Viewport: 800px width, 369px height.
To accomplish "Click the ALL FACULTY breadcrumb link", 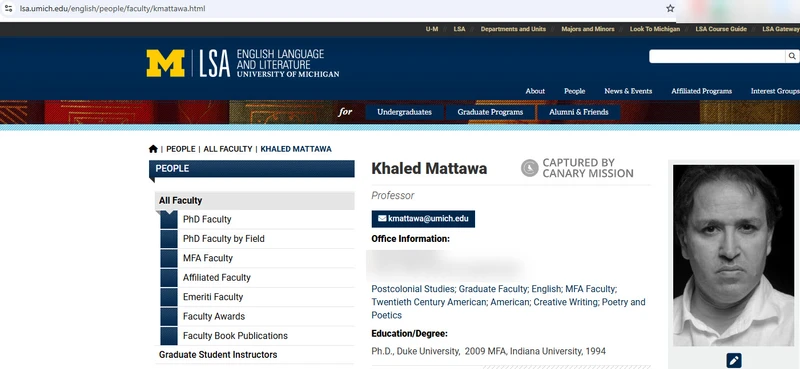I will (228, 149).
